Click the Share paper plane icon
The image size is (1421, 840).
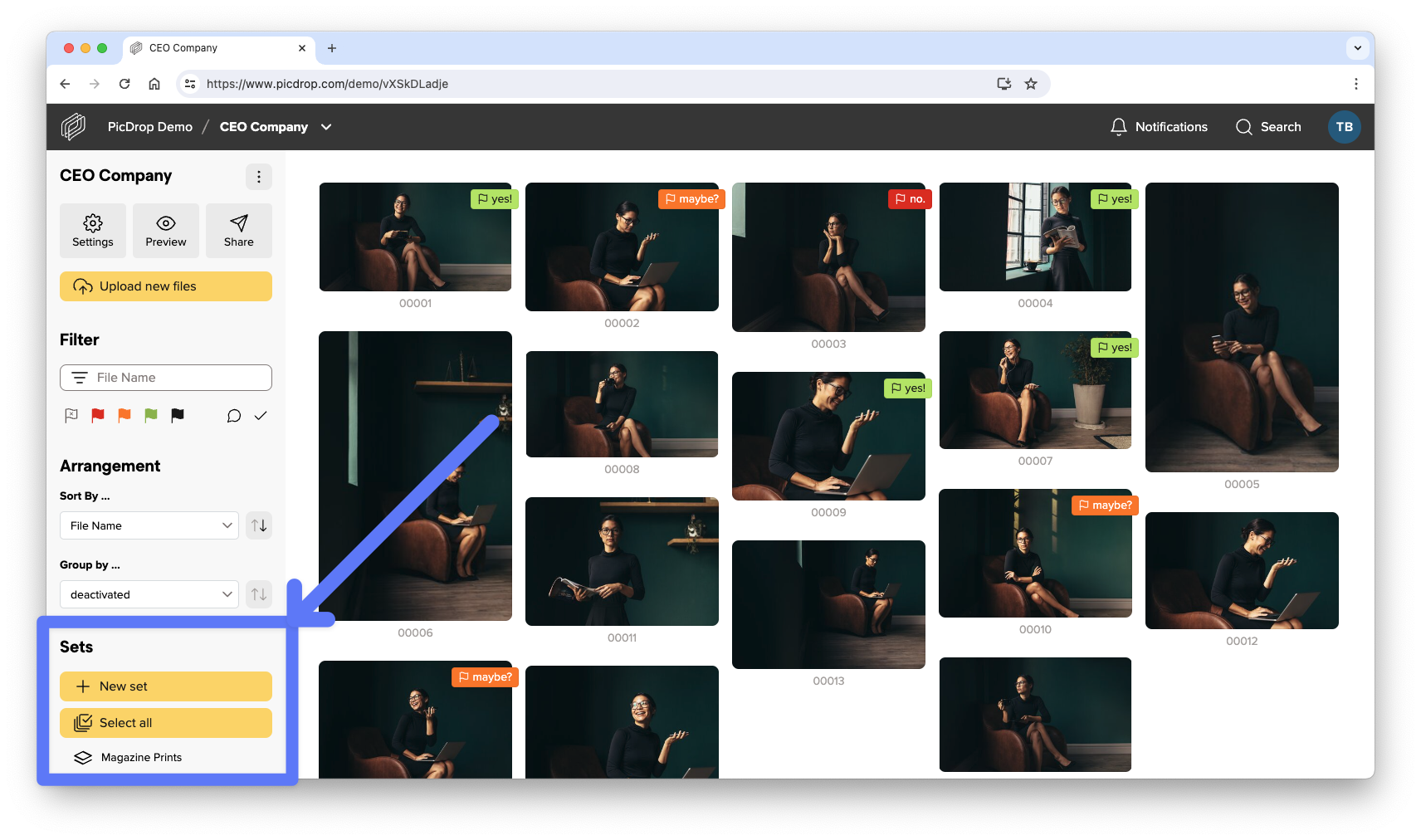pos(239,231)
